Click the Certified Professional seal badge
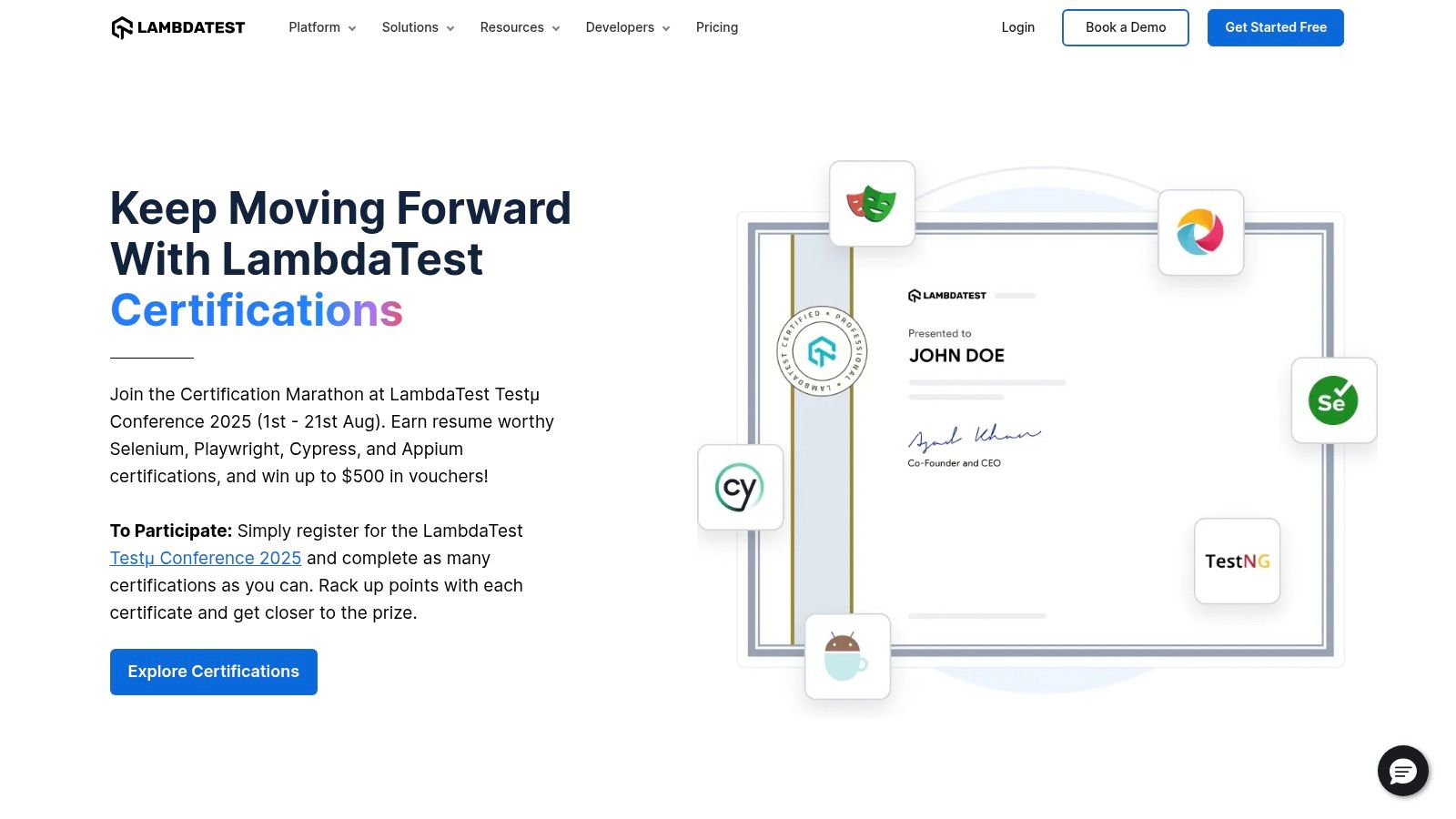The height and width of the screenshot is (819, 1456). [822, 351]
